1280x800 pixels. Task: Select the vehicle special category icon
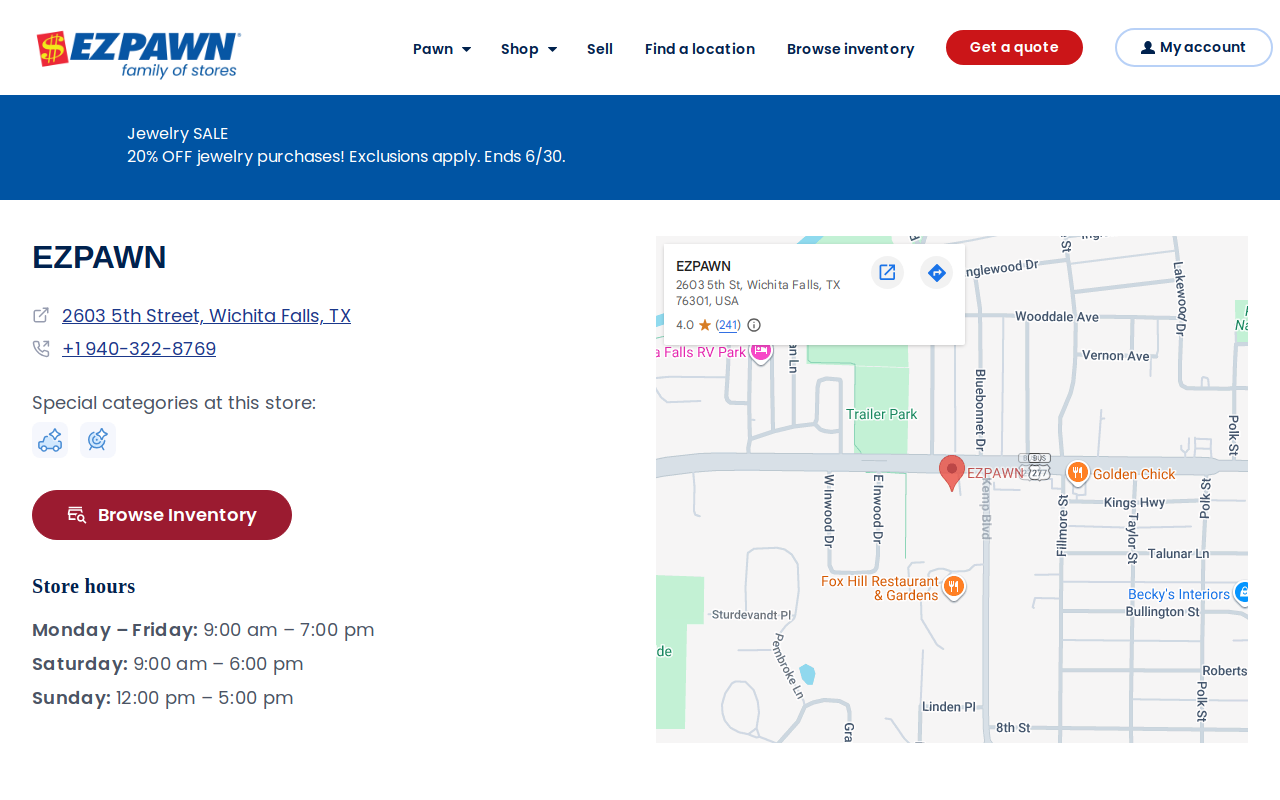pyautogui.click(x=50, y=440)
